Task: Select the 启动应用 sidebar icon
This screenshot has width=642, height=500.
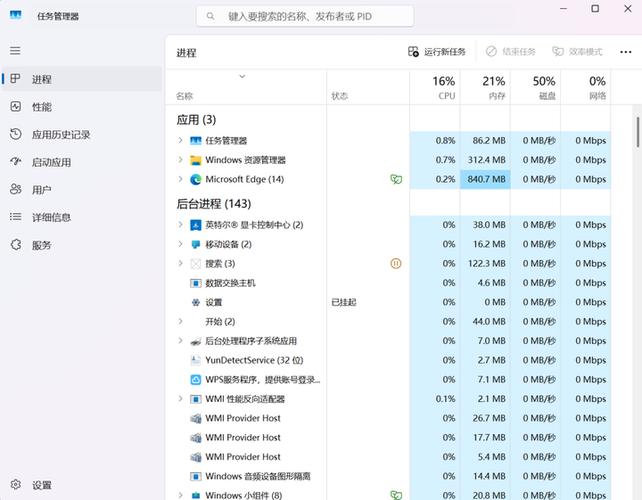Action: 16,162
